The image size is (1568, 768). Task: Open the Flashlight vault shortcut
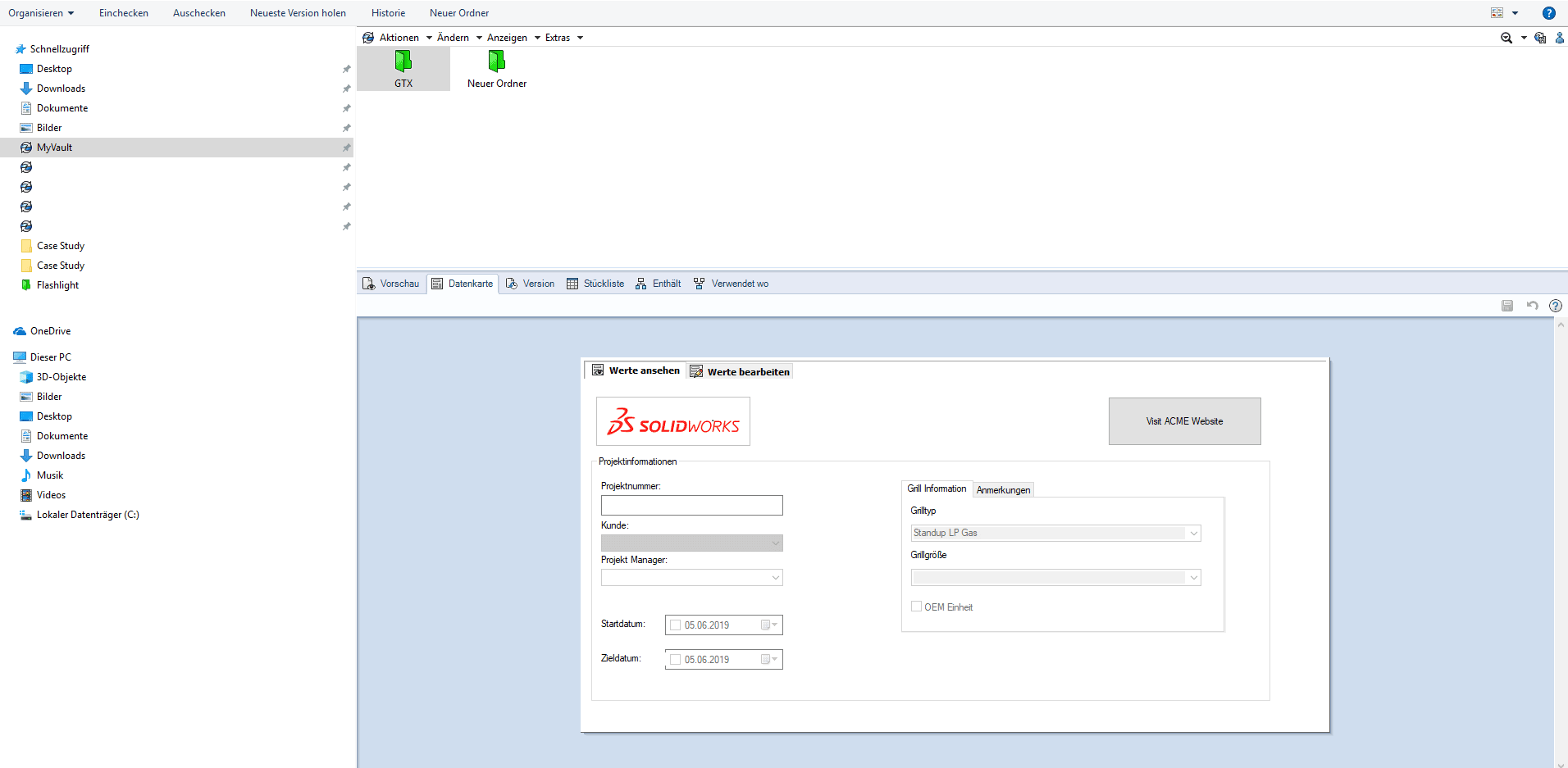[57, 285]
